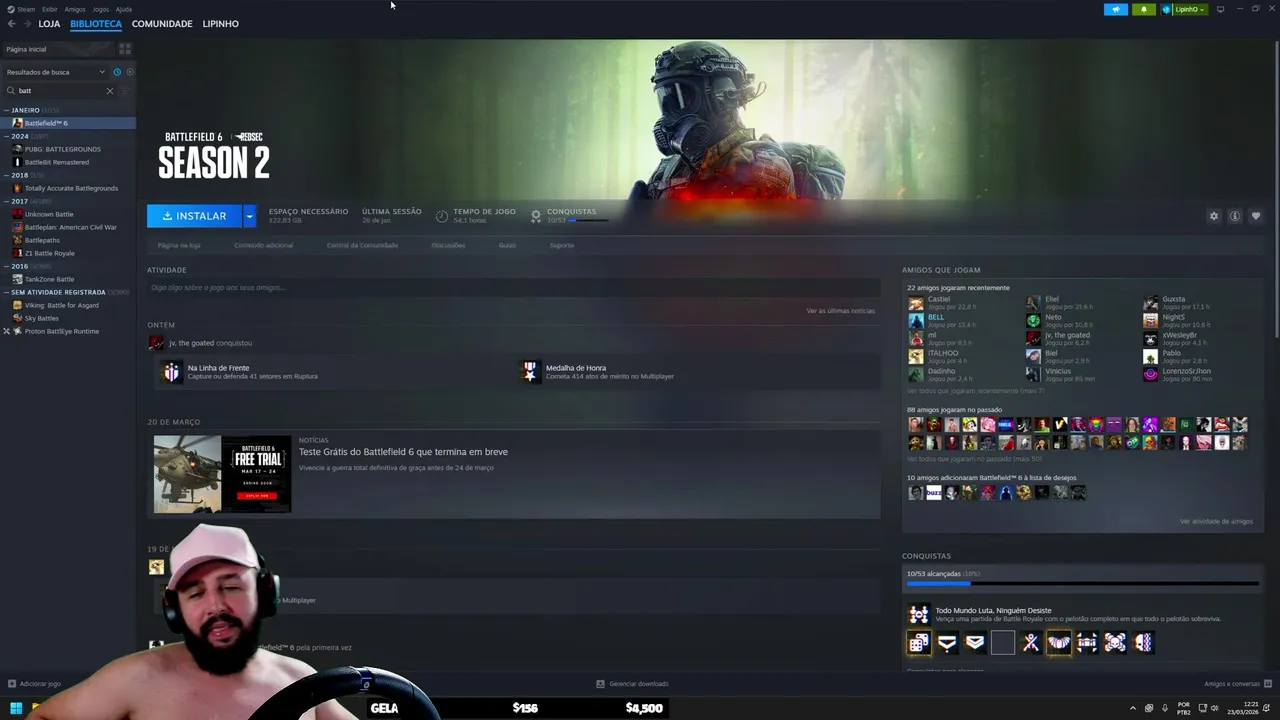Open friend Castiel's avatar
The image size is (1280, 720).
pos(916,303)
